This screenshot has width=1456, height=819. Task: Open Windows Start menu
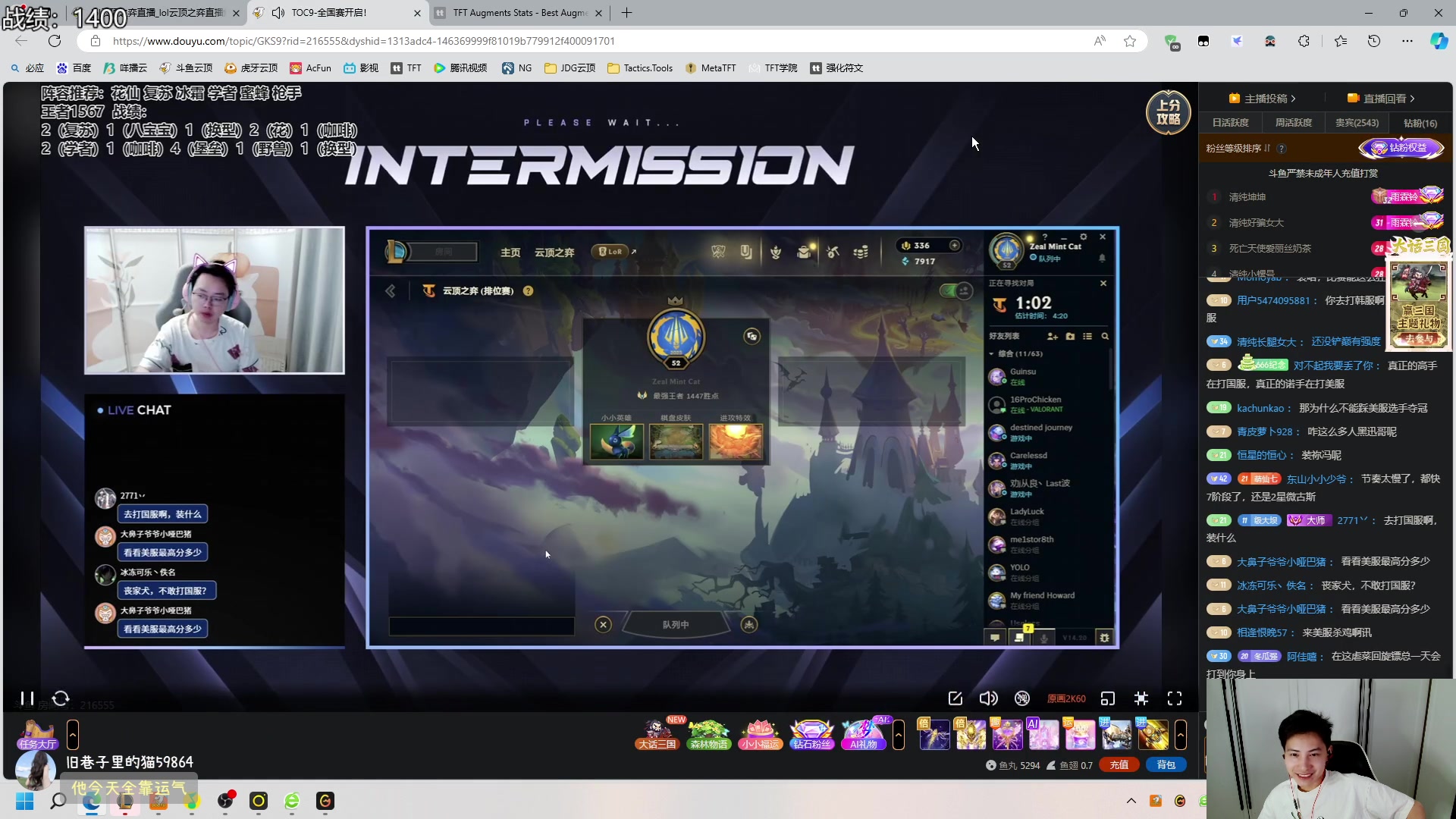[x=24, y=801]
